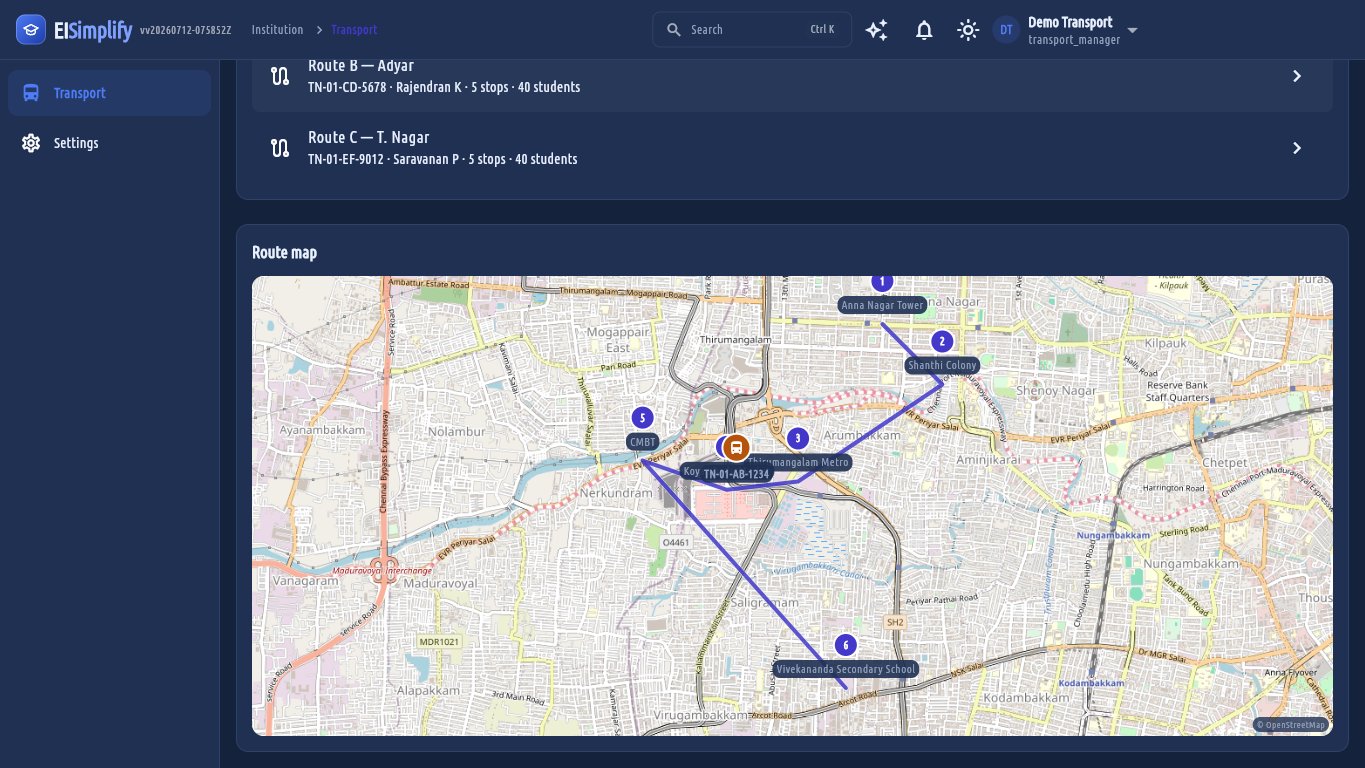Click the Anna Nagar Tower stop label
Image resolution: width=1365 pixels, height=768 pixels.
pyautogui.click(x=882, y=305)
